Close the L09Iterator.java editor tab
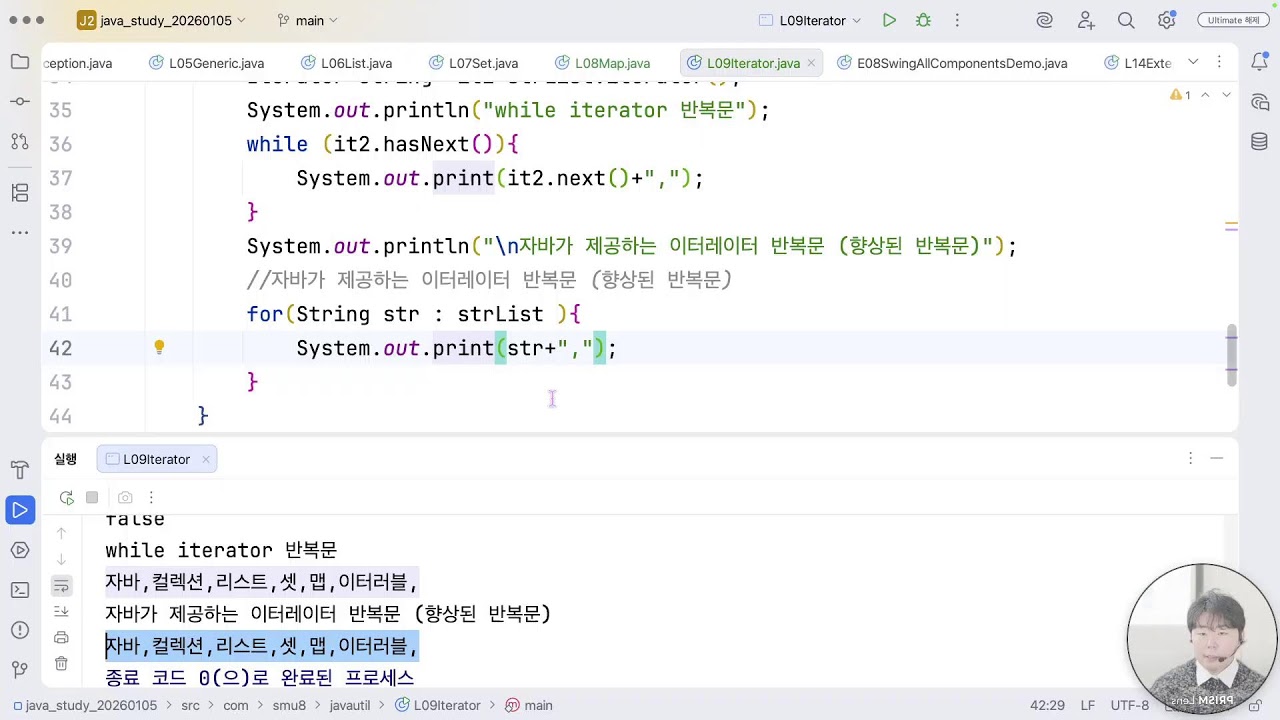This screenshot has height=720, width=1280. [x=811, y=63]
